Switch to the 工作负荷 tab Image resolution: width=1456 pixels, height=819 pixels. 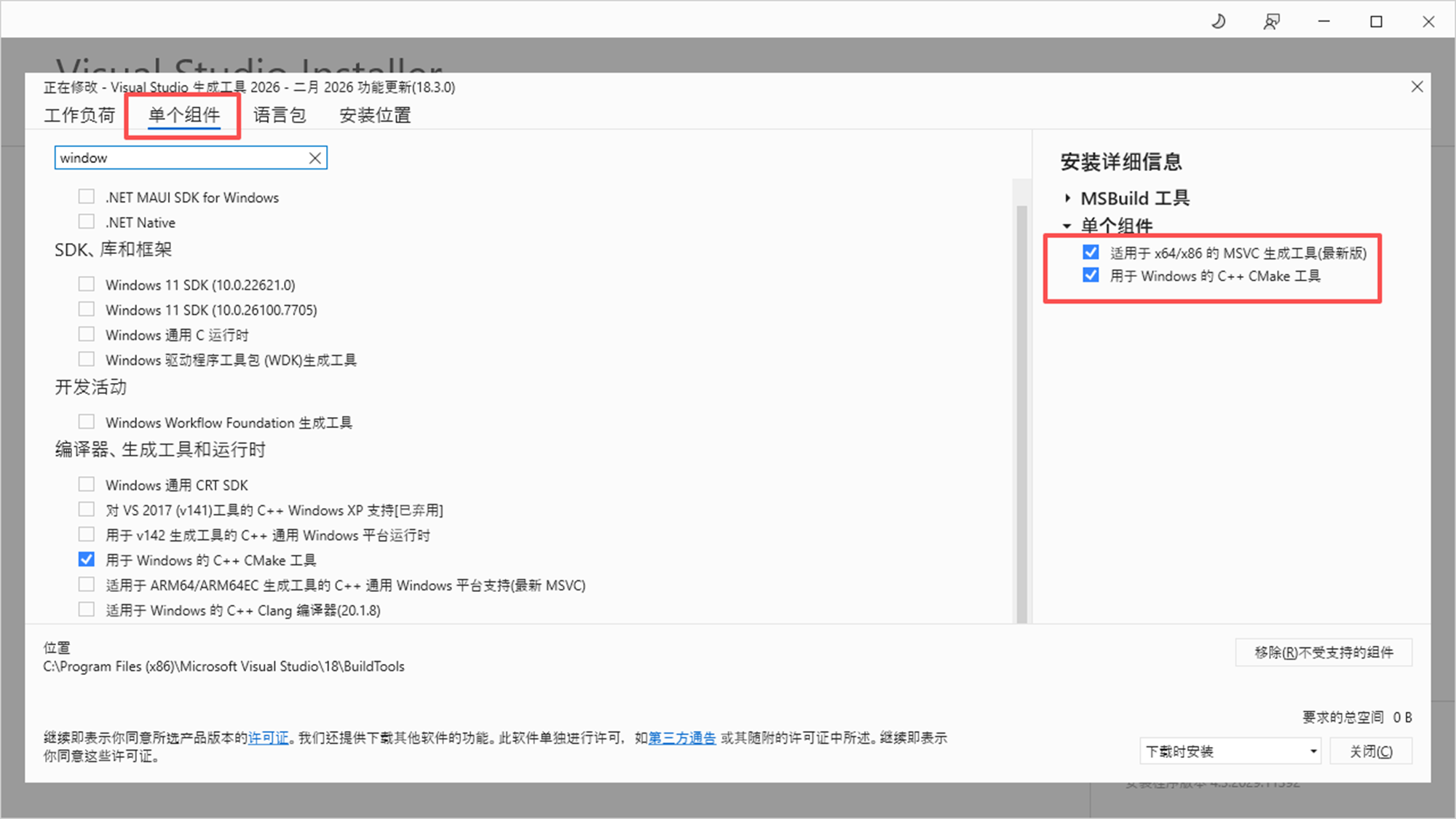[x=79, y=115]
